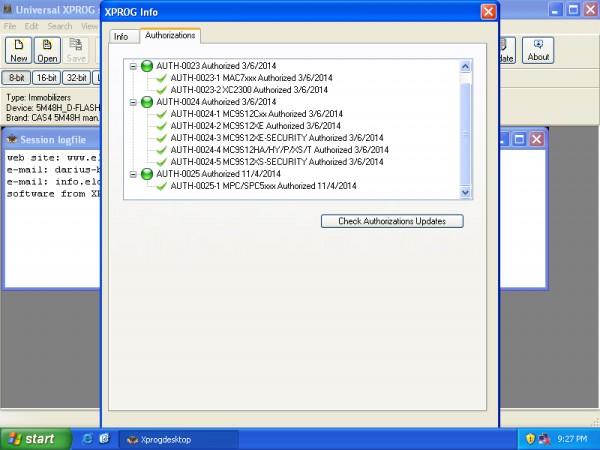The width and height of the screenshot is (600, 450).
Task: Close the XPROG Info dialog
Action: click(488, 12)
